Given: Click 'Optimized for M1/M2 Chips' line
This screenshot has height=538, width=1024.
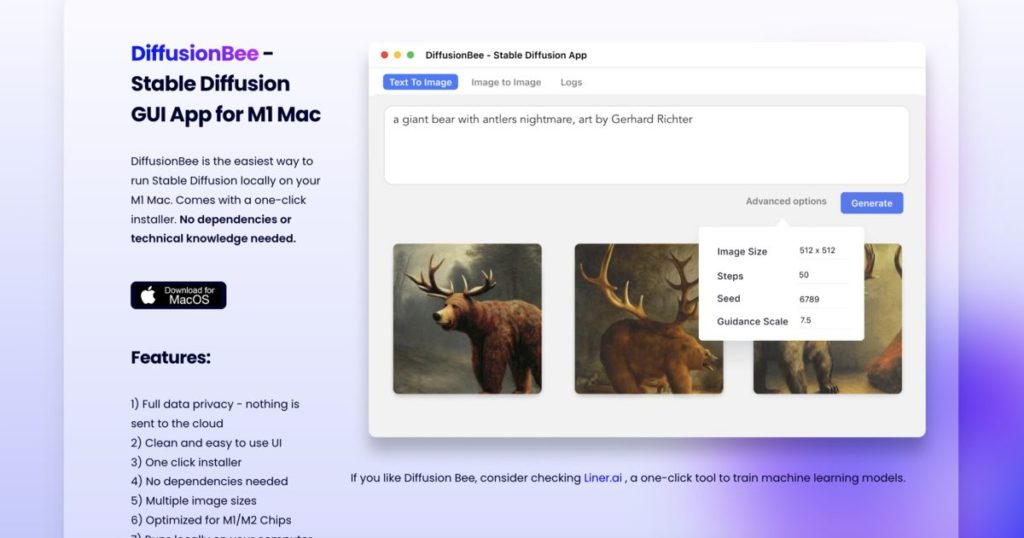Looking at the screenshot, I should tap(211, 520).
